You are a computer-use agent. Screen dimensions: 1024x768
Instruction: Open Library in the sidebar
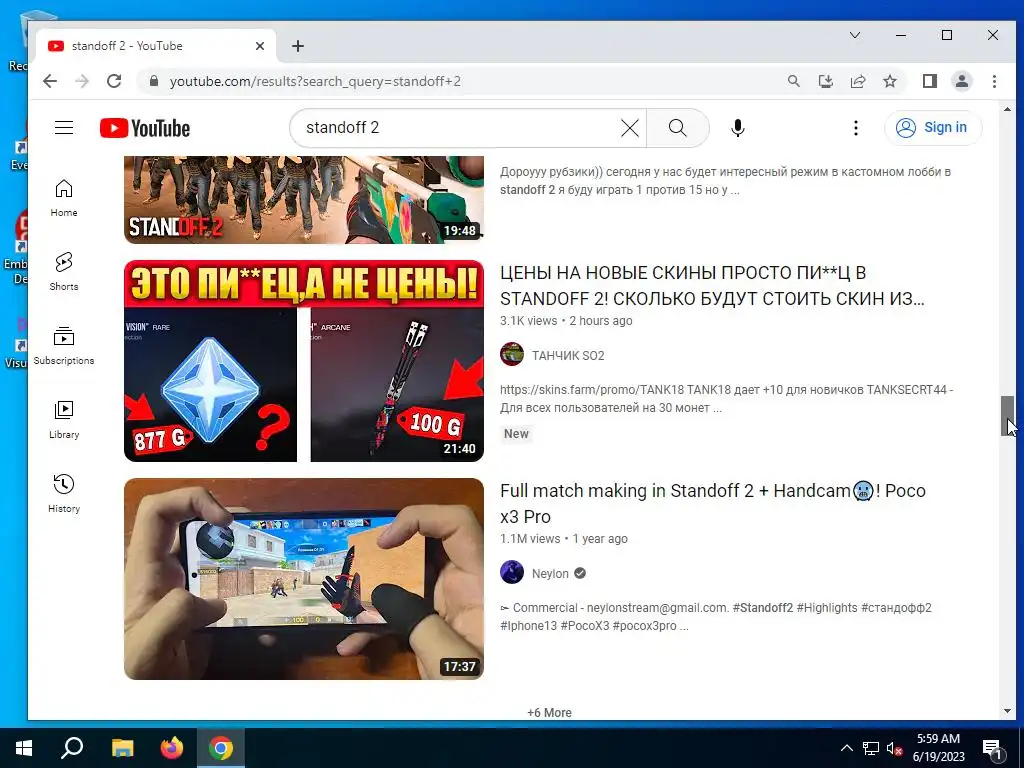coord(63,420)
